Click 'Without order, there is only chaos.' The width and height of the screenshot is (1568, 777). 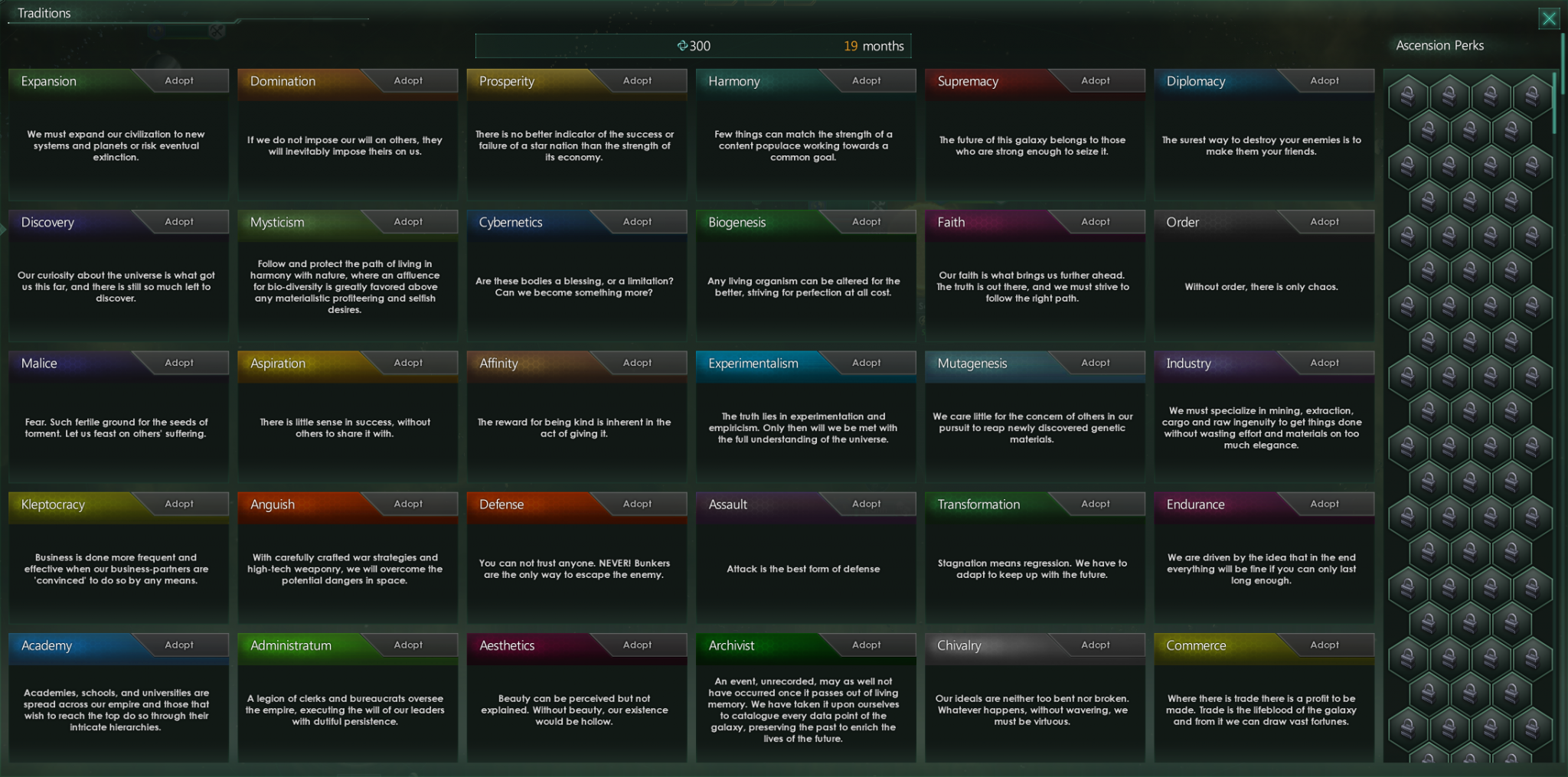point(1261,287)
